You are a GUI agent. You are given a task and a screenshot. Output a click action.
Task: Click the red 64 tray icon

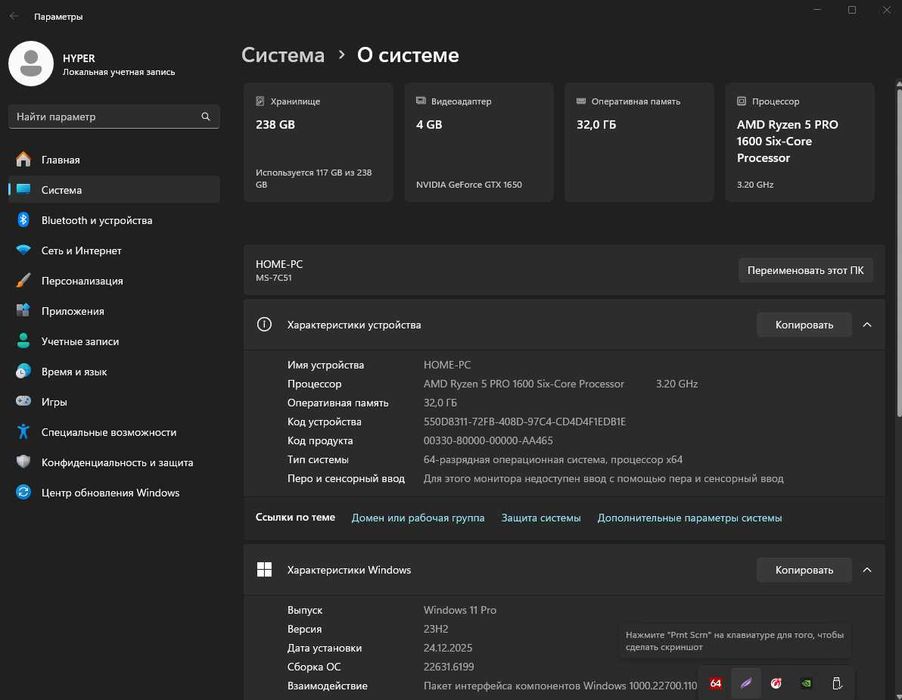716,683
